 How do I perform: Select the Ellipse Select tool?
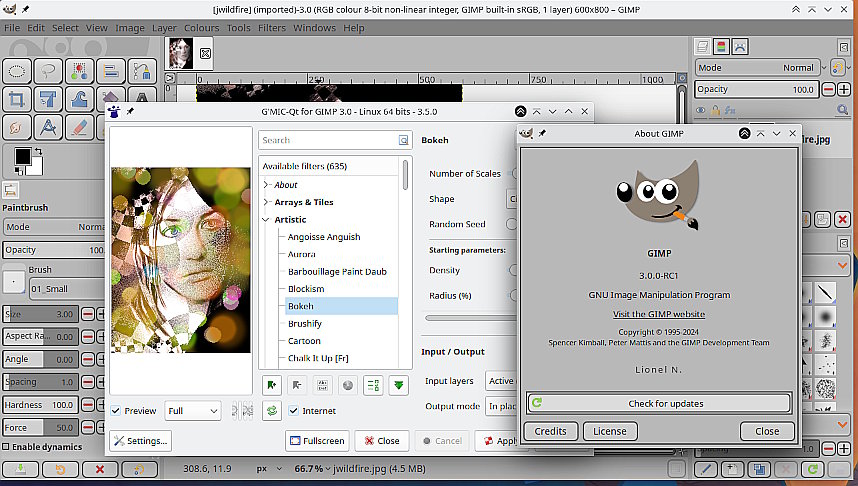(16, 71)
